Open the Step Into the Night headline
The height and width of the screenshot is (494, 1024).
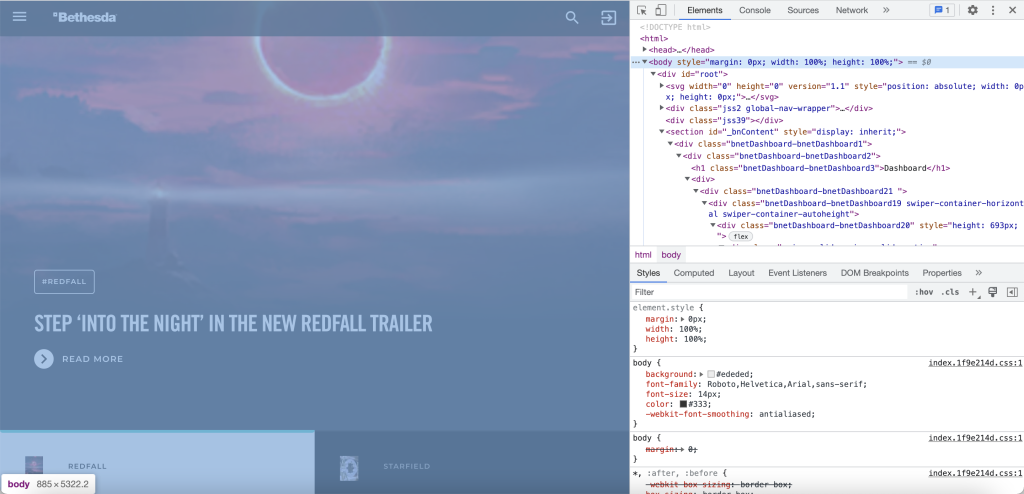click(x=233, y=323)
